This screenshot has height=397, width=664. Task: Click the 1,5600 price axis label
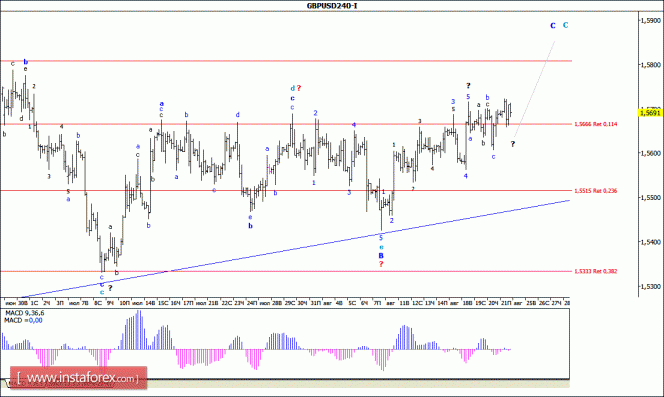point(651,153)
